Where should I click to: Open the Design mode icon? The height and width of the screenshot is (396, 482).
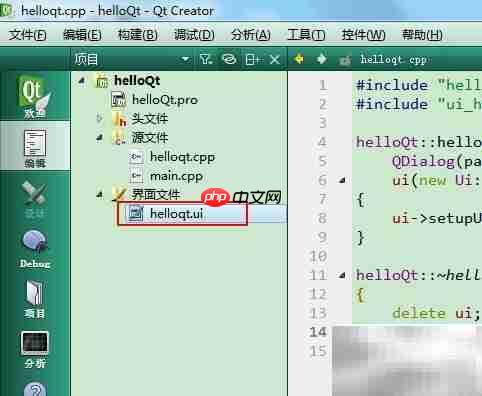coord(35,198)
